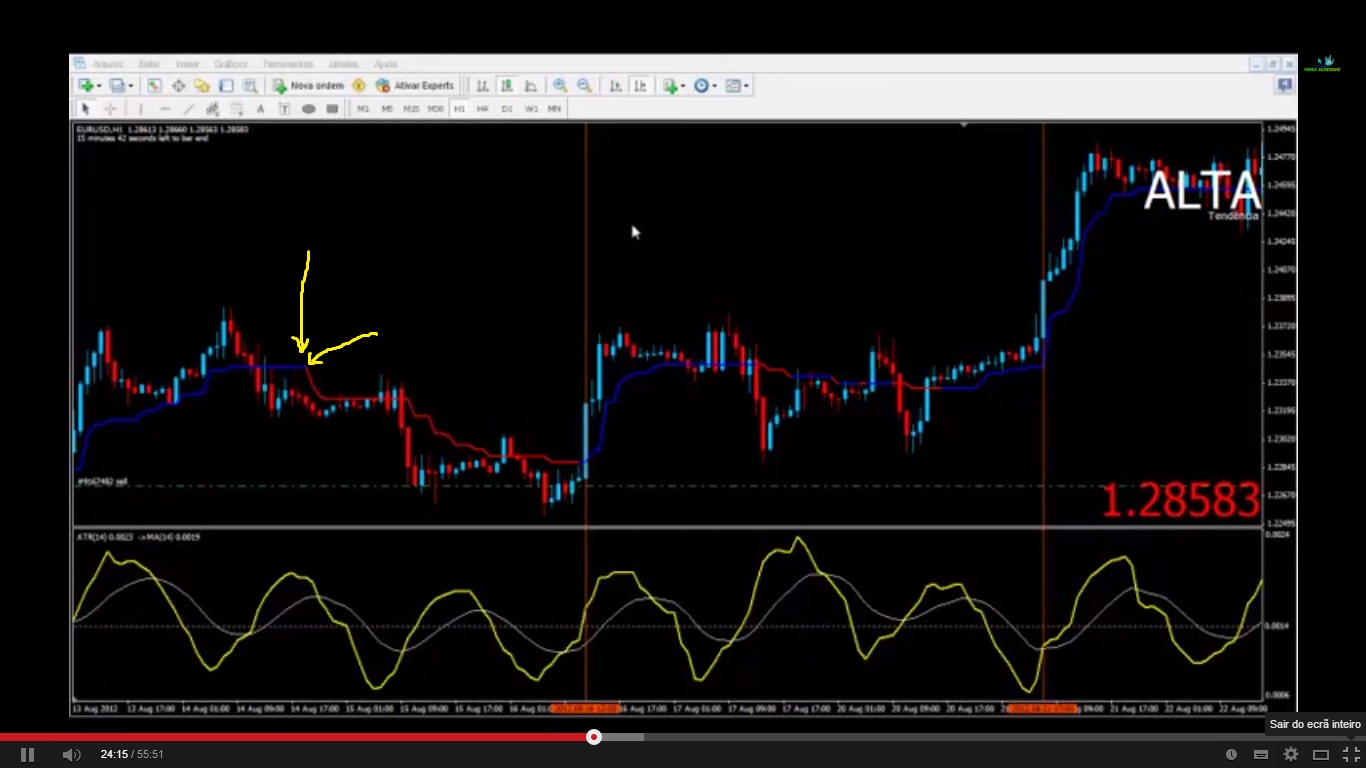The height and width of the screenshot is (768, 1366).
Task: Pick the text label 'A' tool
Action: [x=260, y=109]
